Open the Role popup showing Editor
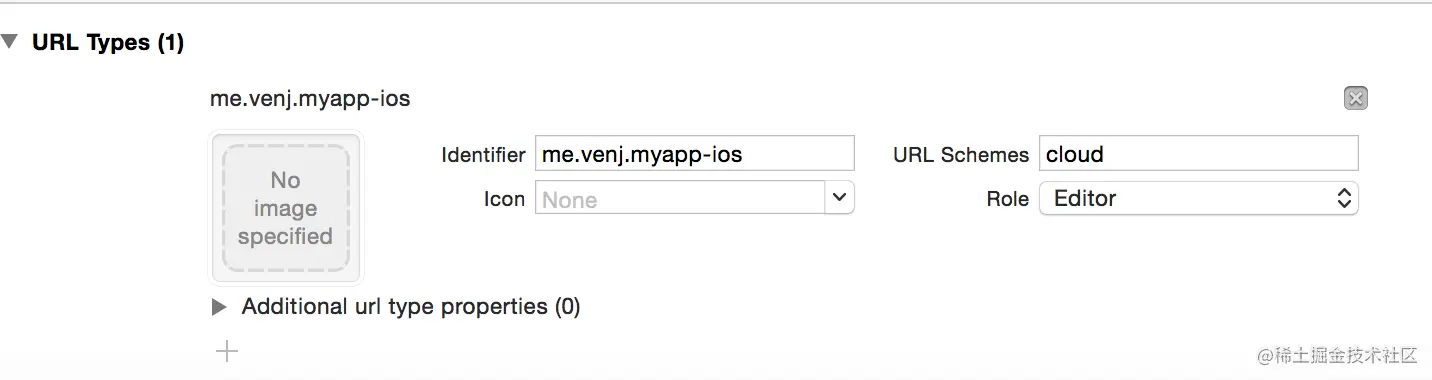This screenshot has height=380, width=1432. point(1198,198)
